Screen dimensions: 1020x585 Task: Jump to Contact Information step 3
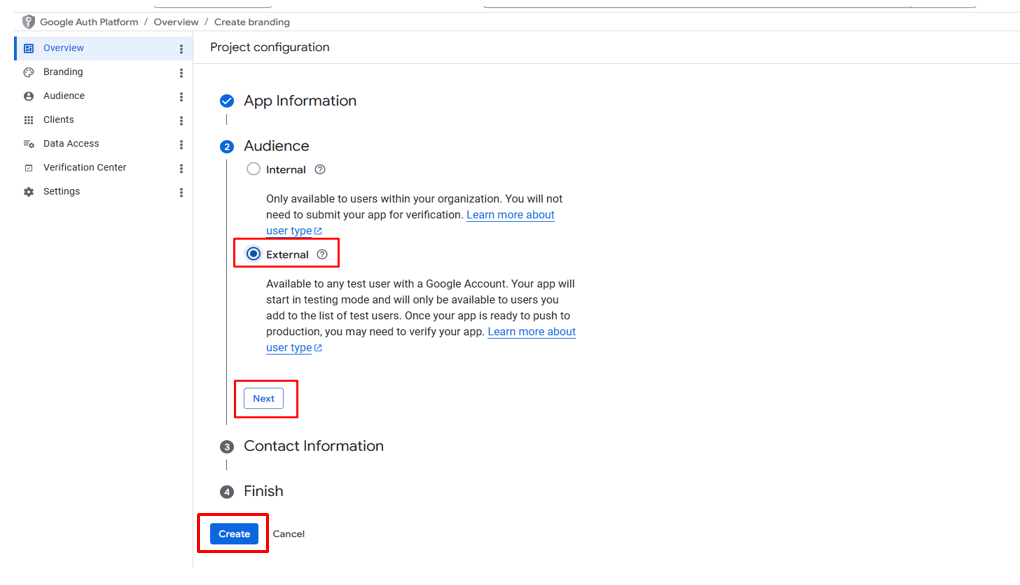click(313, 446)
